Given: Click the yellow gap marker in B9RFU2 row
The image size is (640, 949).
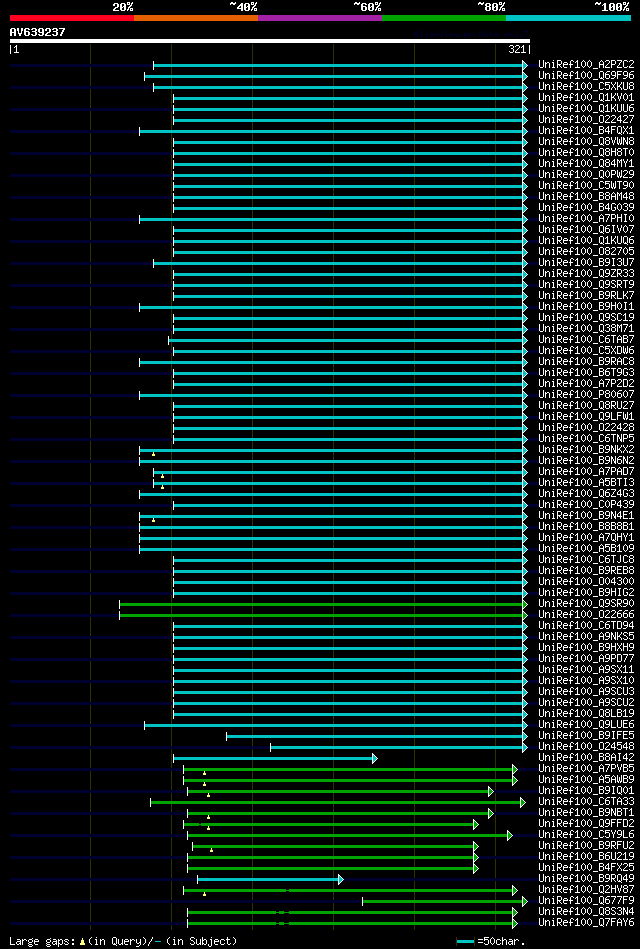Looking at the screenshot, I should pyautogui.click(x=211, y=850).
